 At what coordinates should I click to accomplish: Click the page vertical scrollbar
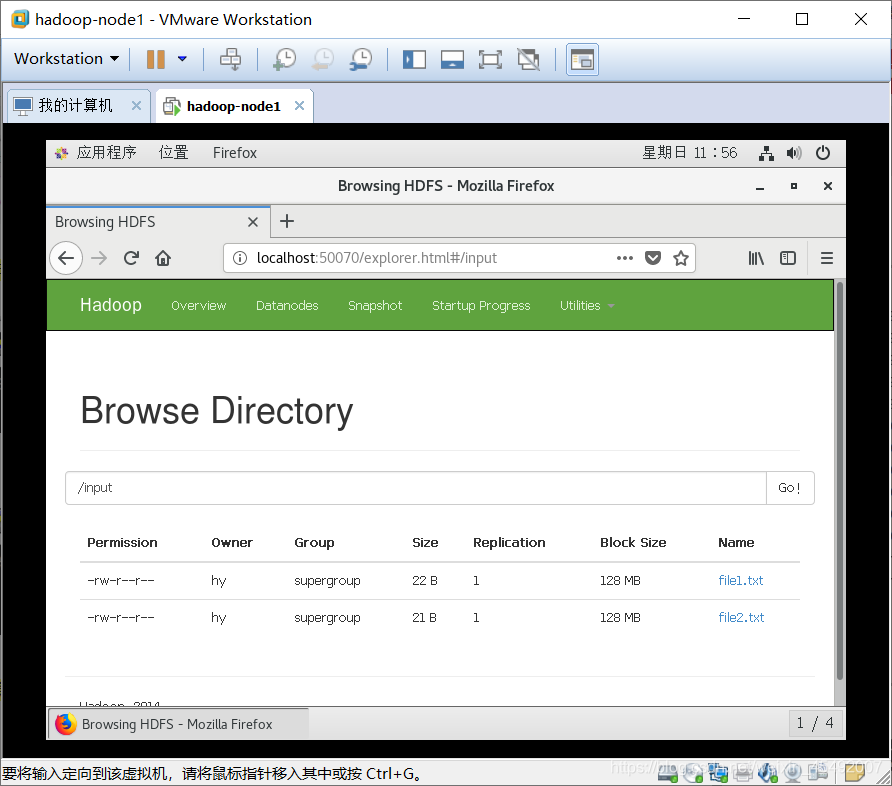tap(840, 481)
